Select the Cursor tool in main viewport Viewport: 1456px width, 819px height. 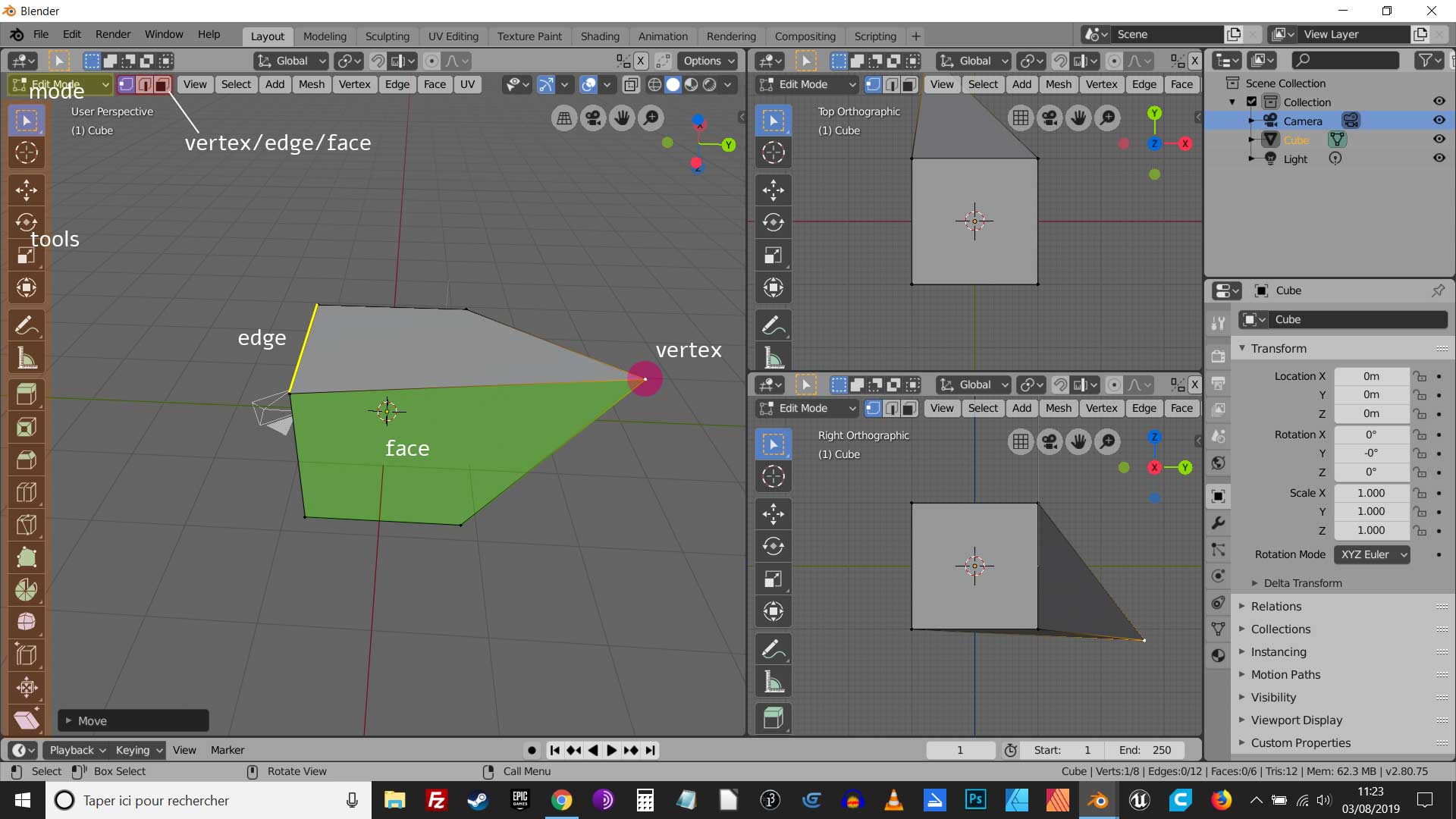point(27,153)
